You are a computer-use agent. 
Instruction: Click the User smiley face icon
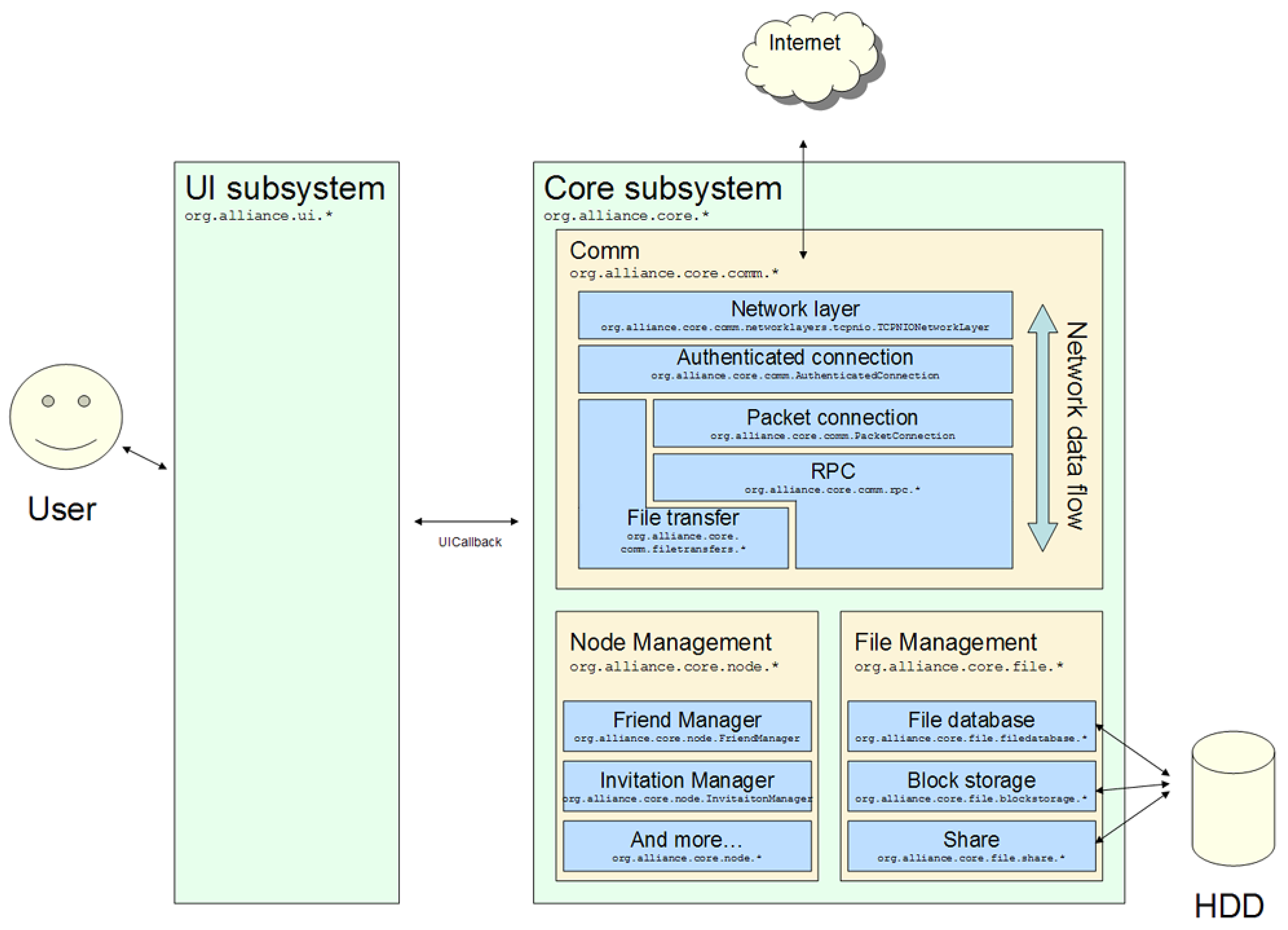click(x=66, y=416)
